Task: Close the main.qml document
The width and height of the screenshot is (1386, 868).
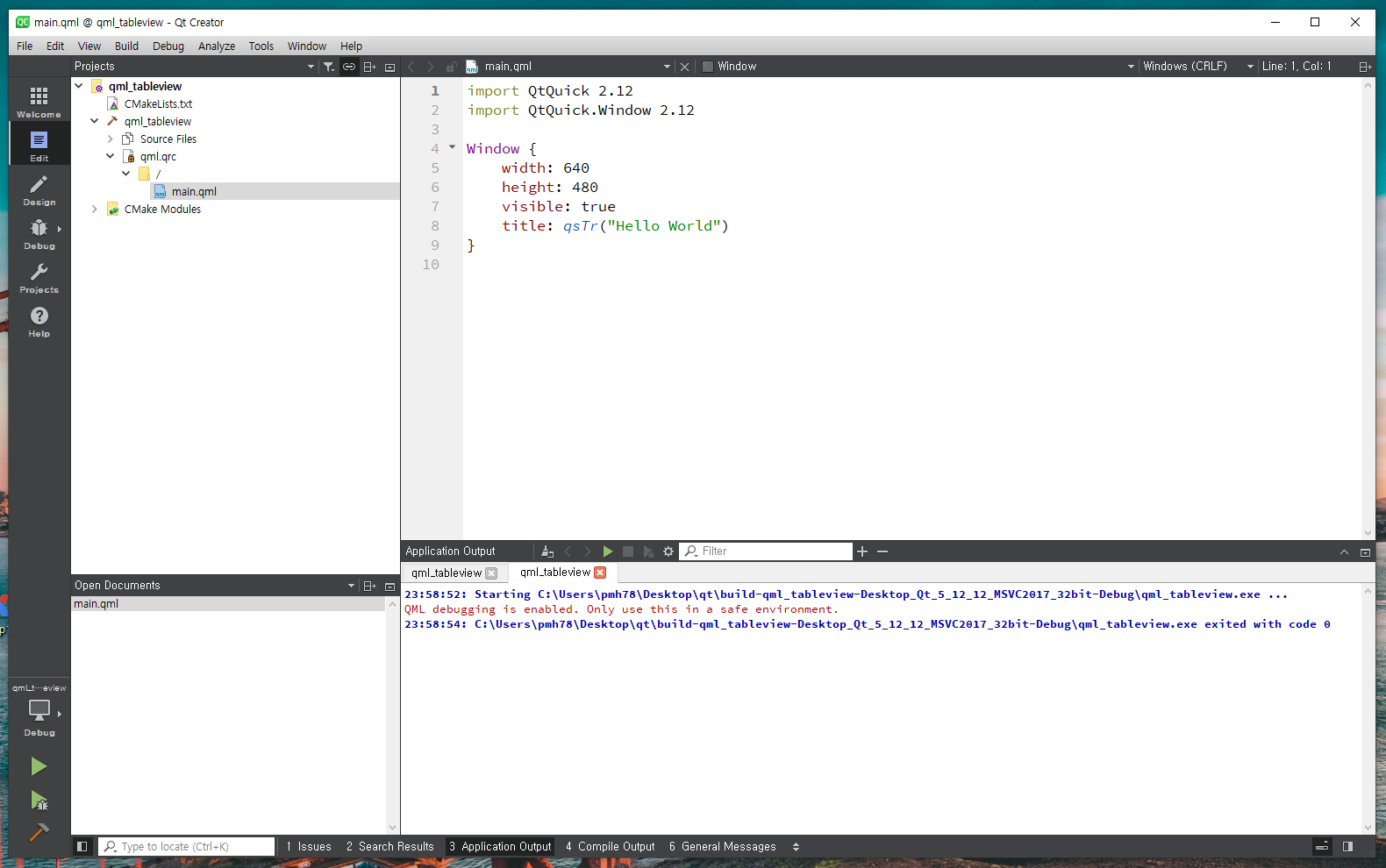Action: click(685, 67)
